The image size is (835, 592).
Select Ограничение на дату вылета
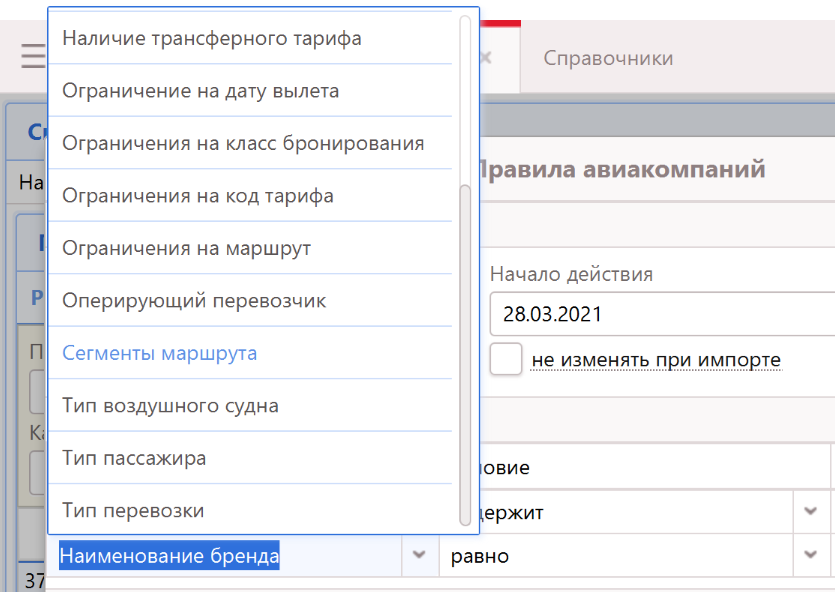(201, 91)
